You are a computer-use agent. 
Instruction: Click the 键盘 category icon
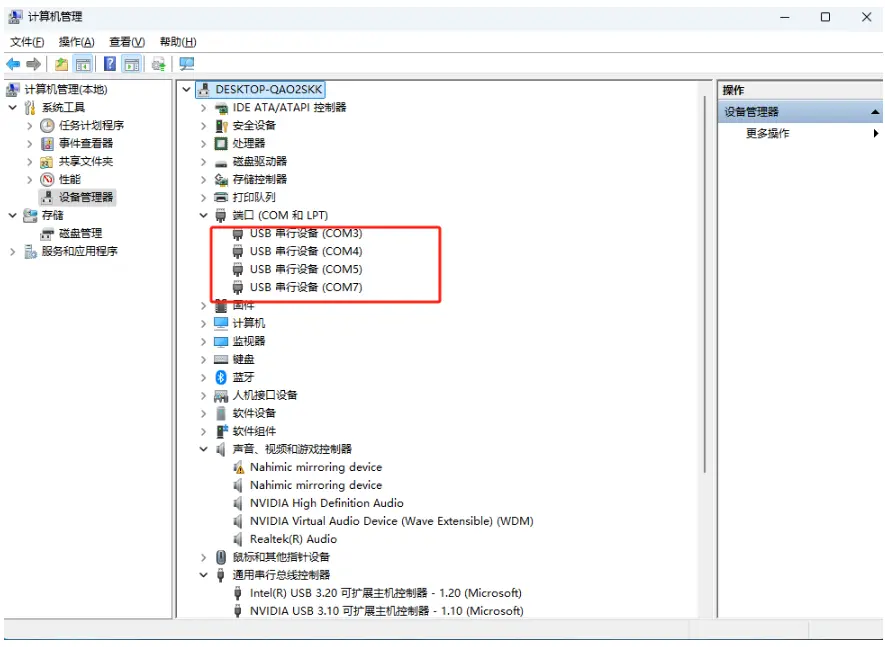coord(221,360)
